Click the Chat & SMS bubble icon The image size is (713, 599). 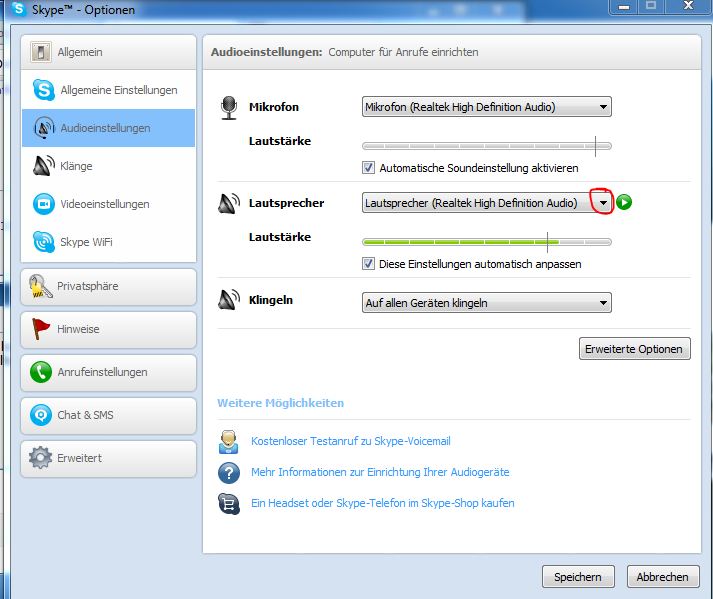tap(41, 415)
